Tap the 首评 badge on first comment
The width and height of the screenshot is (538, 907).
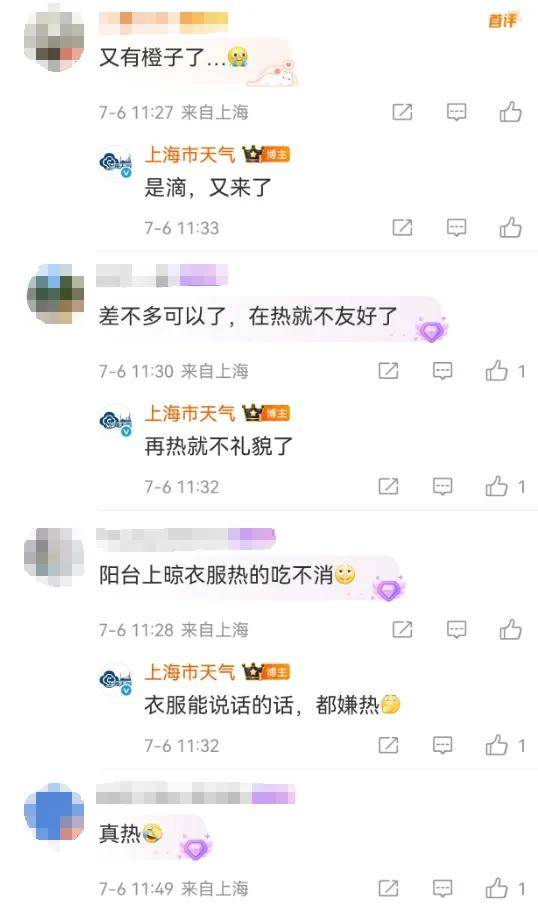tap(503, 20)
